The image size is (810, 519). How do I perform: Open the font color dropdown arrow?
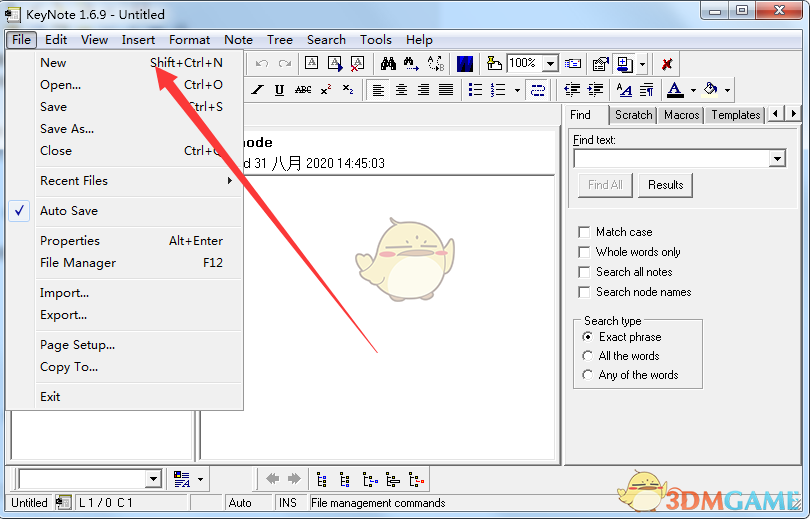point(693,90)
